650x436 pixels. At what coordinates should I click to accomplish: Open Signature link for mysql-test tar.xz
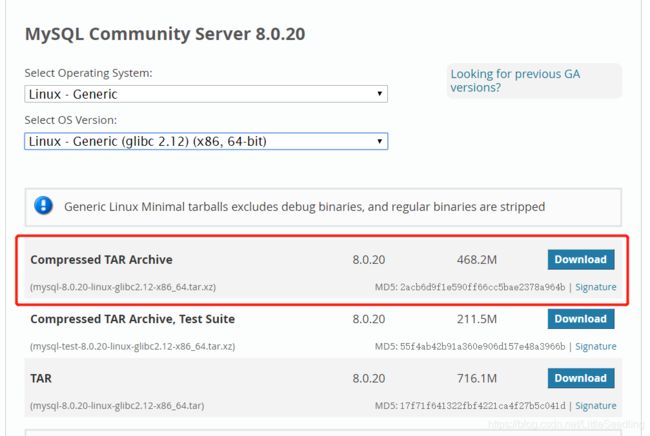coord(596,346)
